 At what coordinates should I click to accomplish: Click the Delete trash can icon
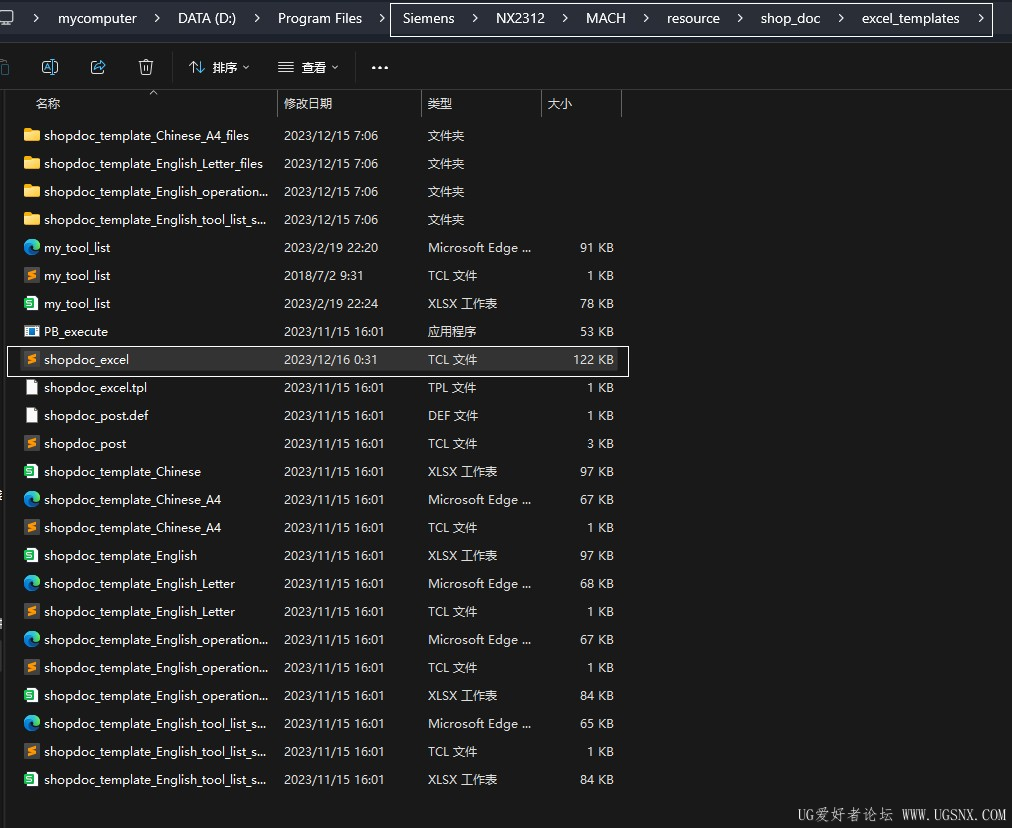pos(146,67)
